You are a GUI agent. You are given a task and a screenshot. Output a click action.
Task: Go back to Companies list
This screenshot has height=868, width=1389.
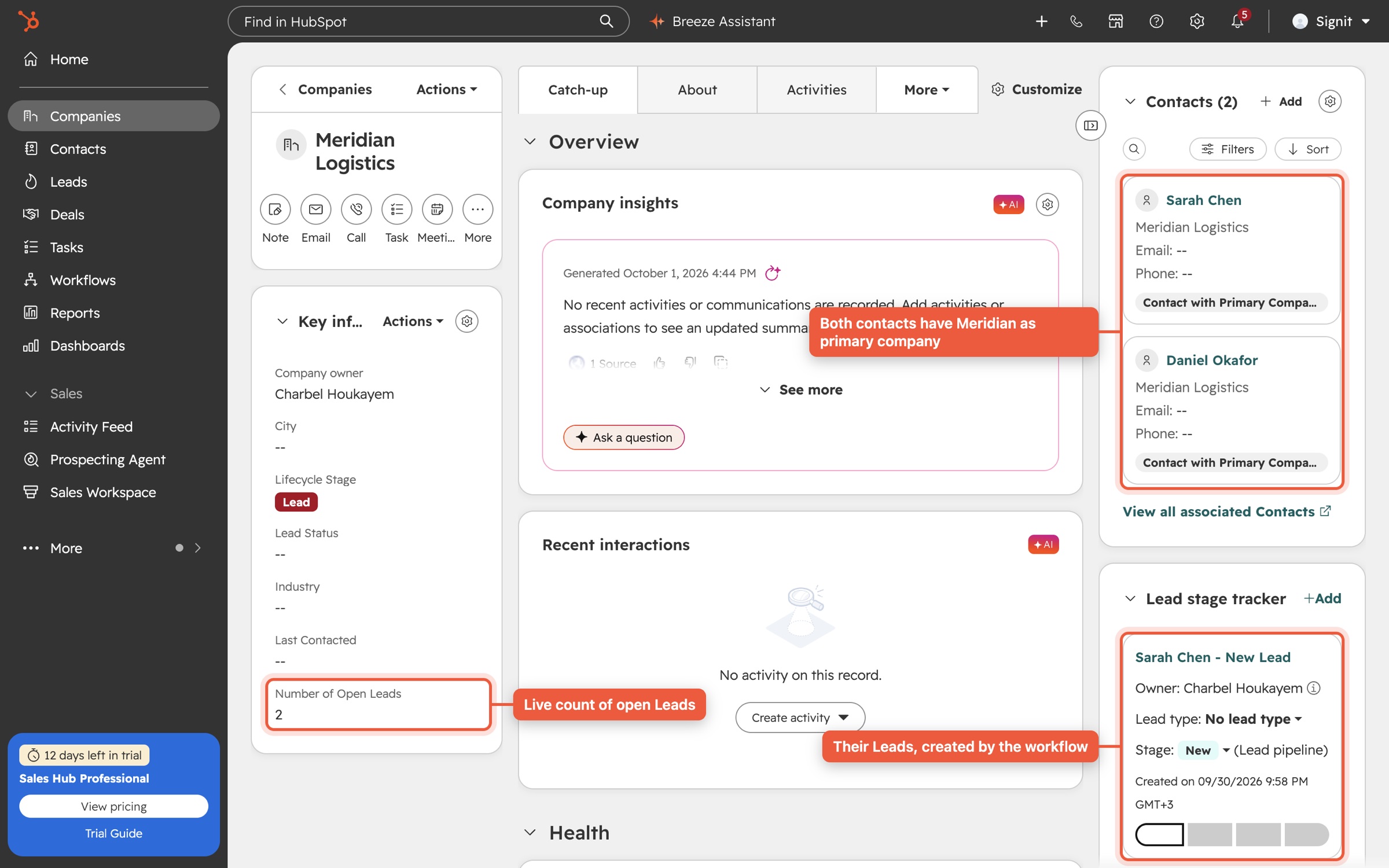click(x=325, y=89)
